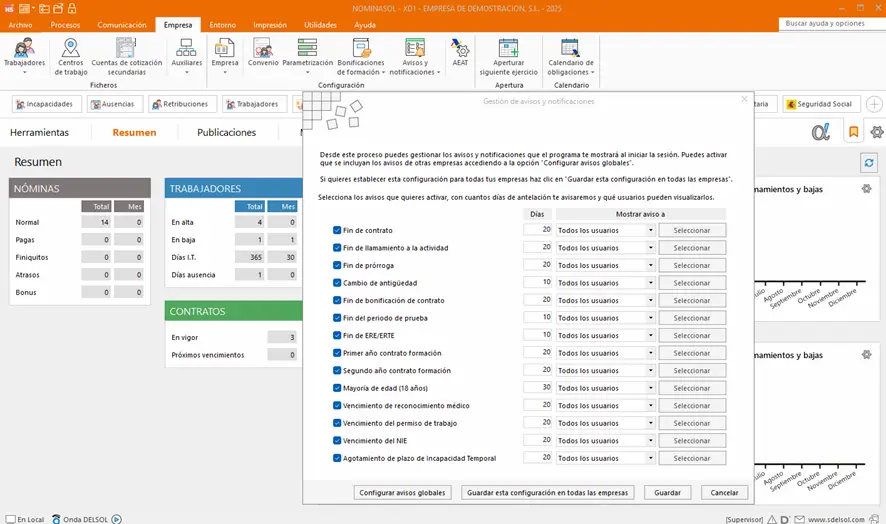Open the Procesos ribbon tab
Image resolution: width=886 pixels, height=524 pixels.
[x=66, y=24]
